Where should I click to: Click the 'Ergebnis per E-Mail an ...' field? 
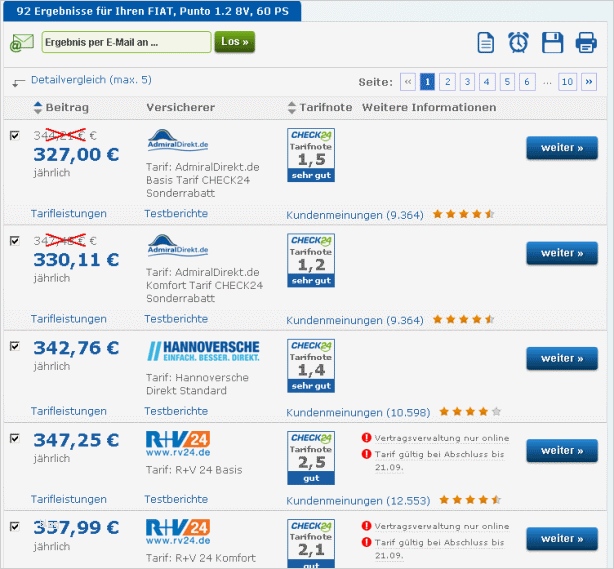click(126, 42)
